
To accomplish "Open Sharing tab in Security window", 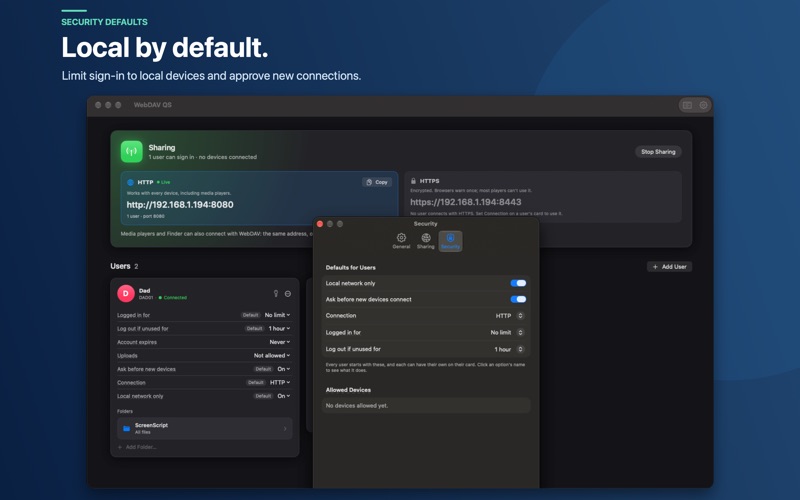I will (426, 241).
